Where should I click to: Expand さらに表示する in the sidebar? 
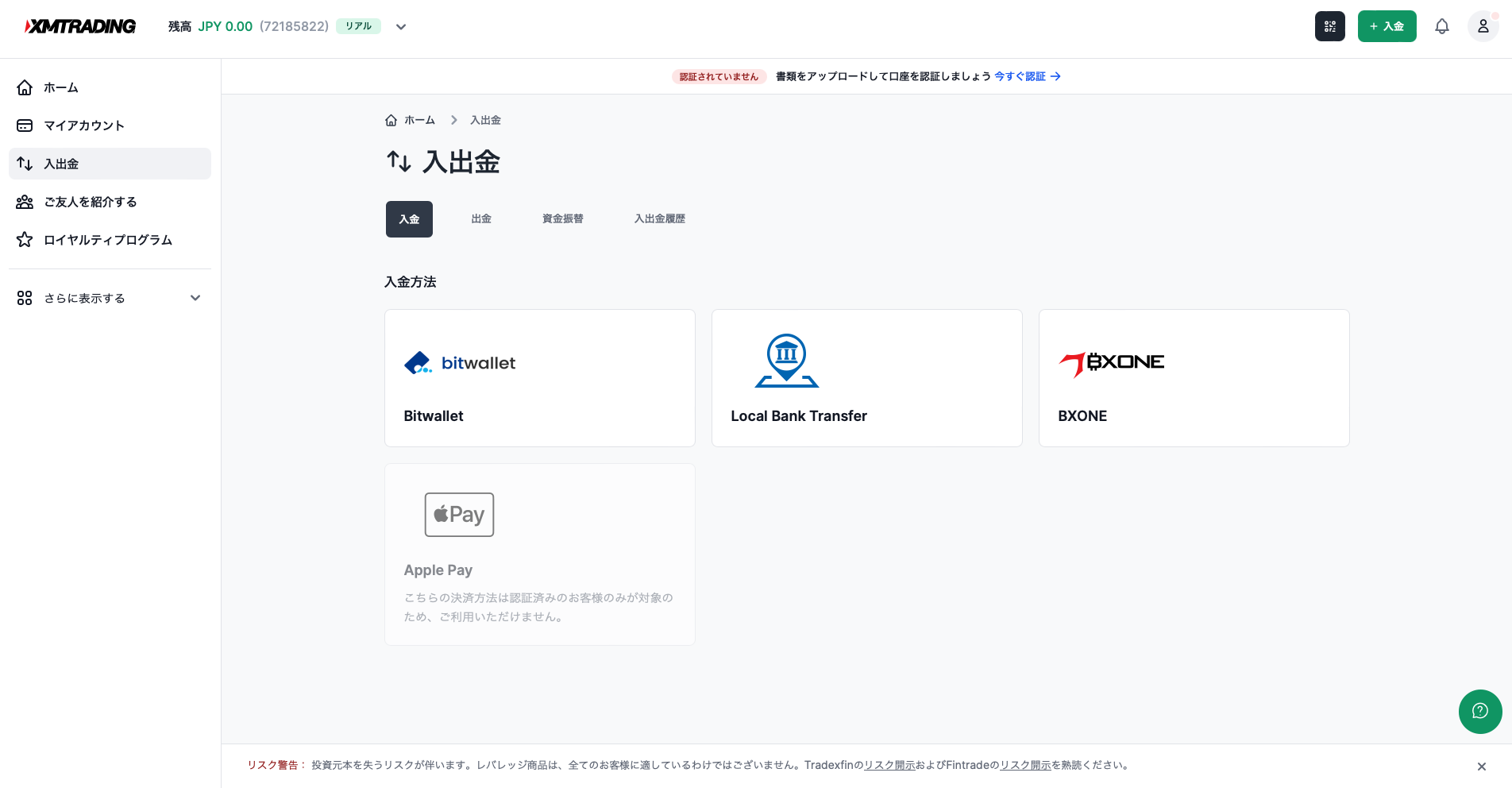(x=110, y=298)
